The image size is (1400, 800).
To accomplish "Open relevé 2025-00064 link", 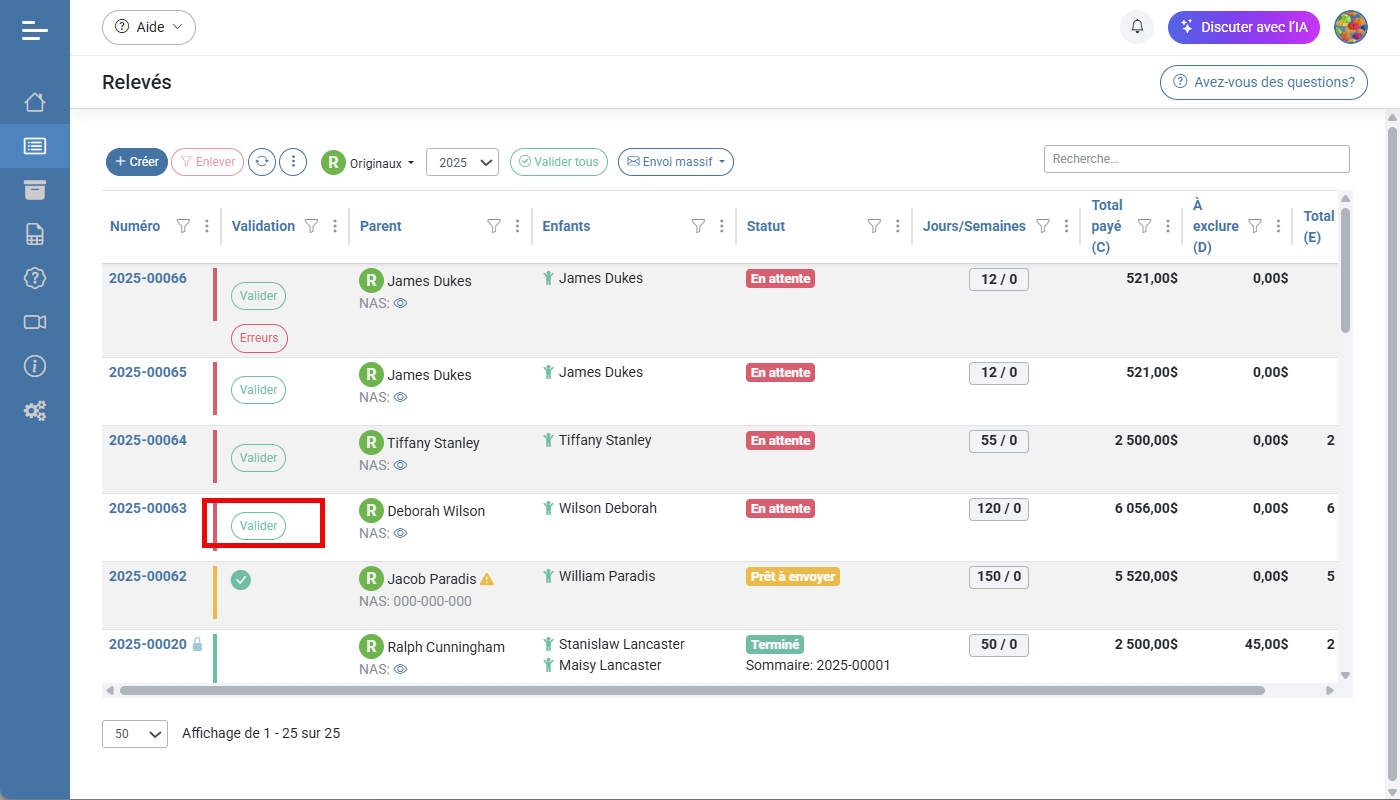I will pyautogui.click(x=147, y=440).
